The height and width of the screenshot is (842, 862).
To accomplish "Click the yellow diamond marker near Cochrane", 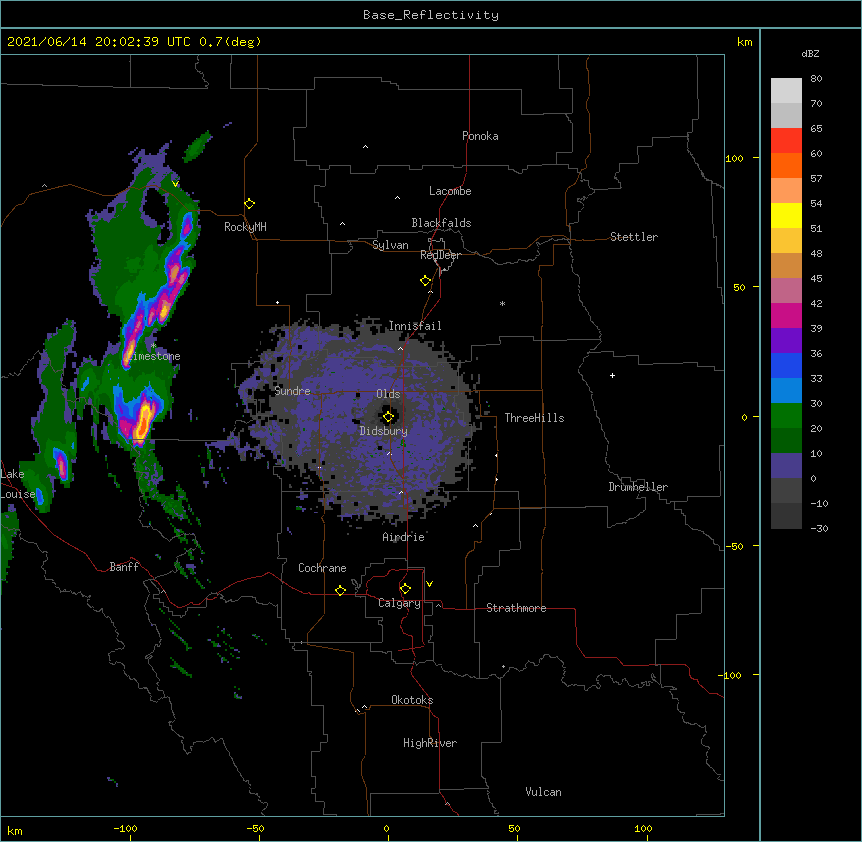I will pyautogui.click(x=340, y=590).
